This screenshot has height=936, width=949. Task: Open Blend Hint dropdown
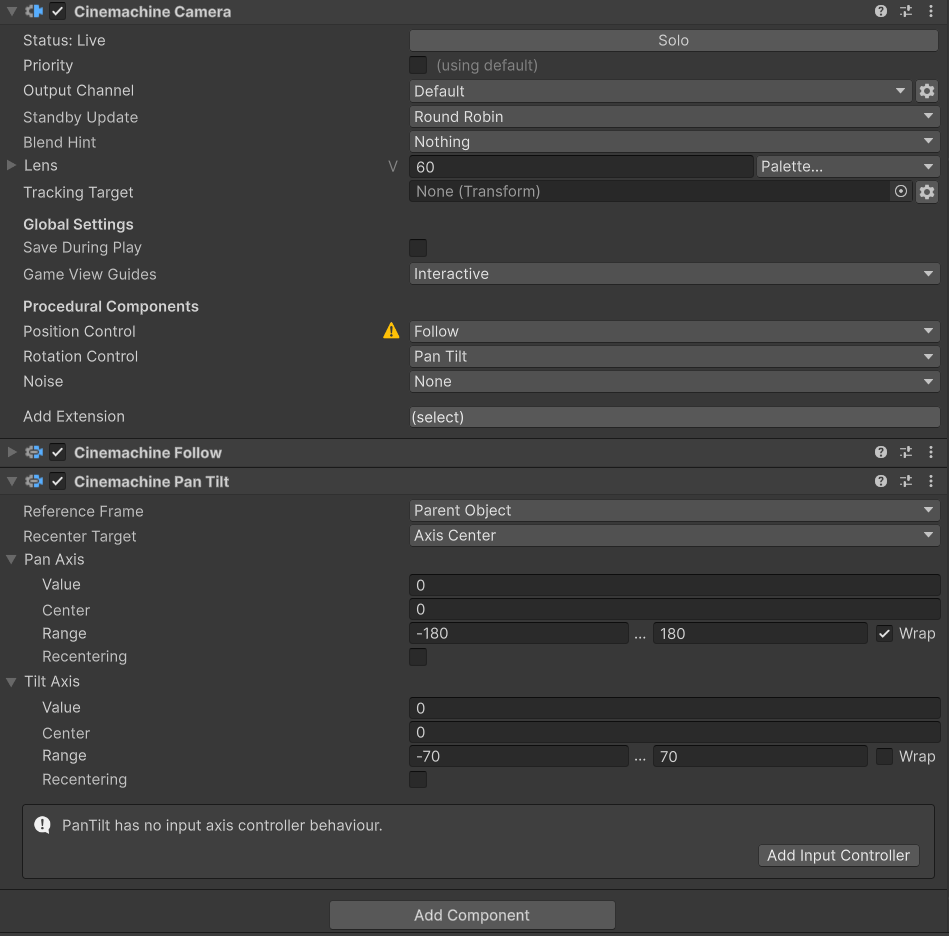coord(674,142)
